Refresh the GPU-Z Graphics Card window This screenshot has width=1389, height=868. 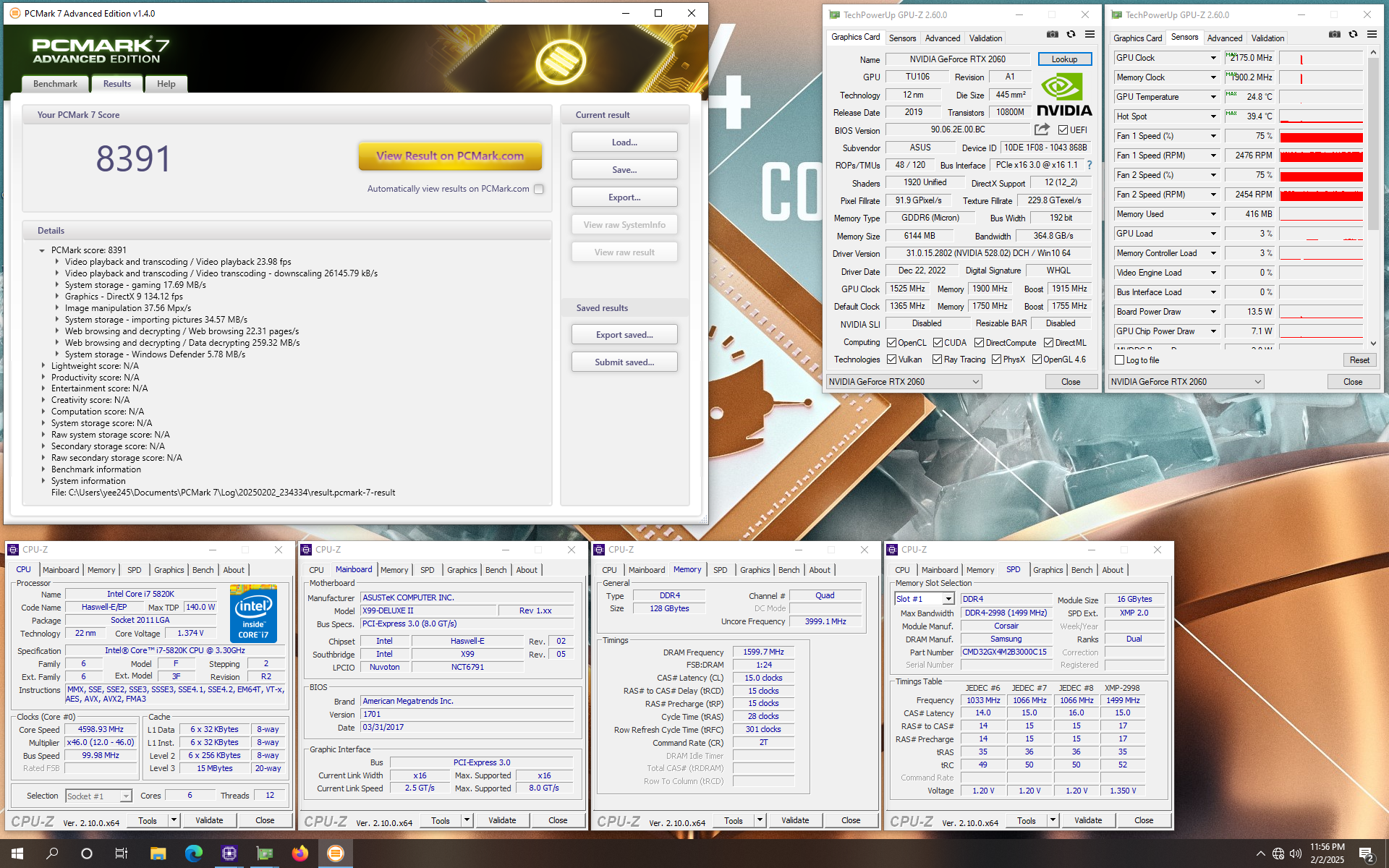coord(1071,35)
